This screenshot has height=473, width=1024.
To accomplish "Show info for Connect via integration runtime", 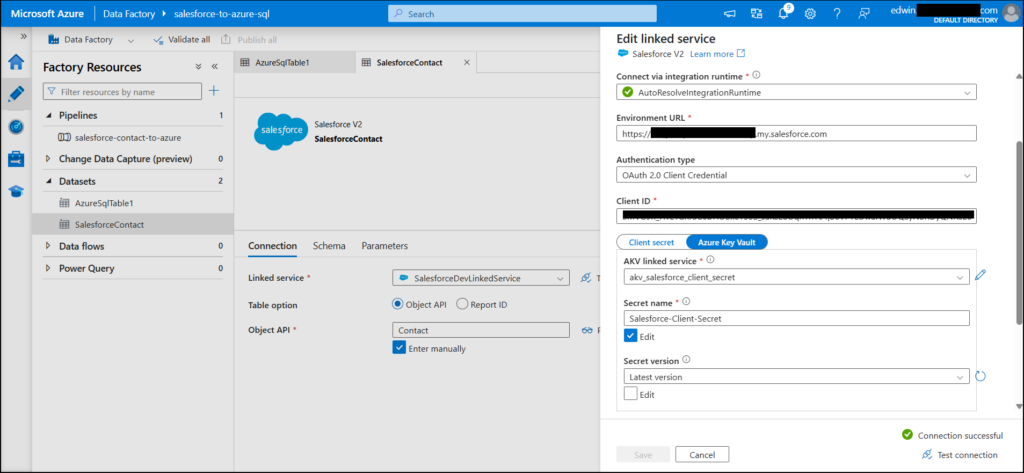I will [756, 75].
